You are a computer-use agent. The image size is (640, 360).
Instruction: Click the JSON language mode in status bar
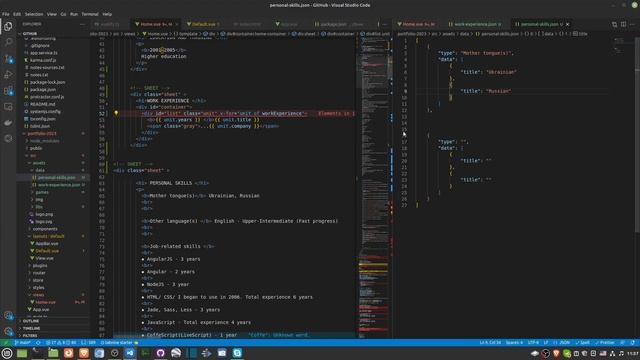562,342
